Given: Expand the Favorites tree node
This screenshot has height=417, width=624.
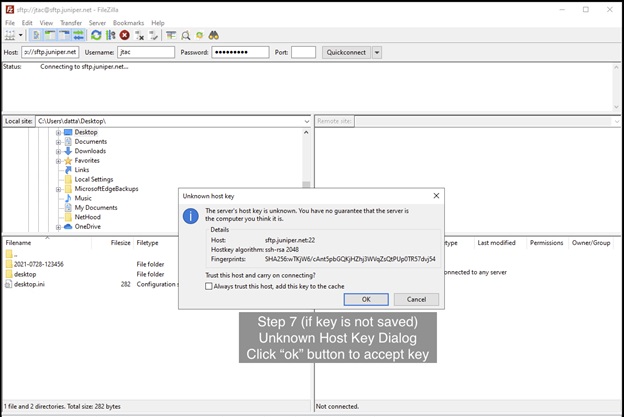Looking at the screenshot, I should point(58,161).
